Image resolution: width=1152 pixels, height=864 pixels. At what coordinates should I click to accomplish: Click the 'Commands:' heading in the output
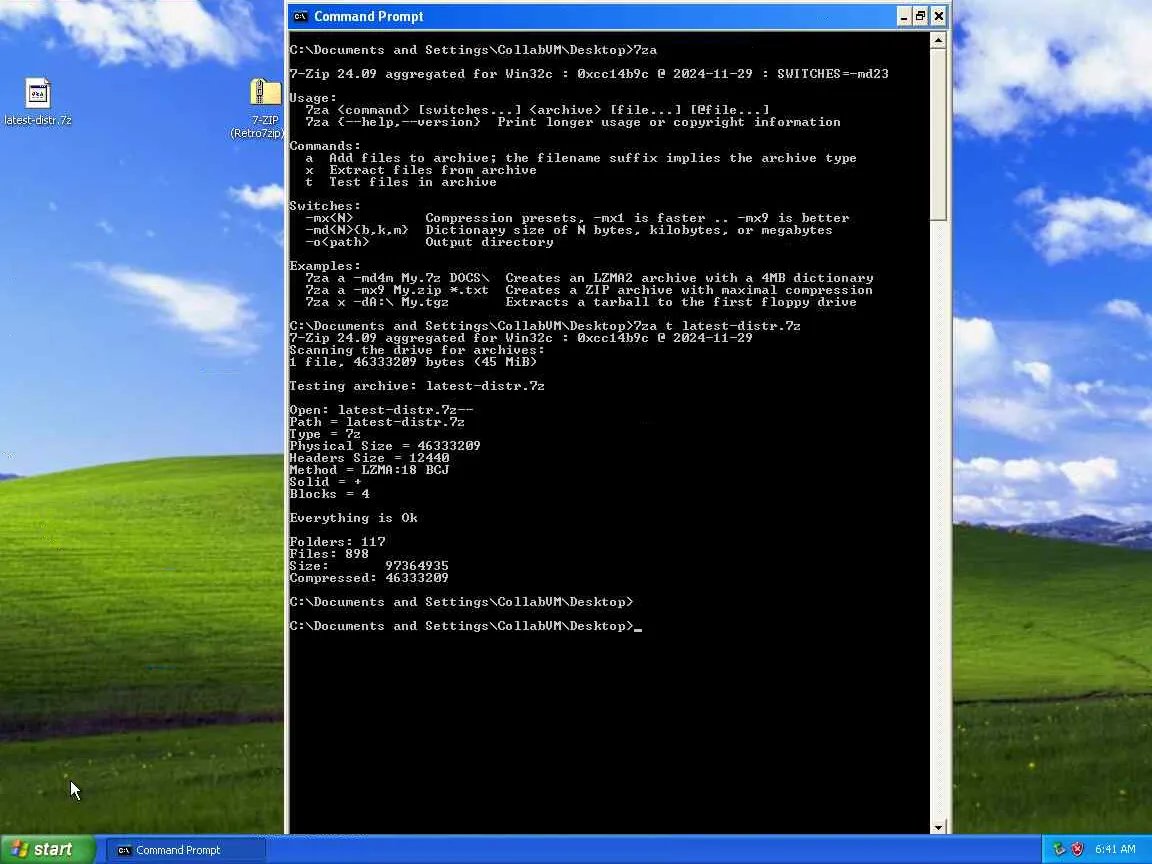coord(325,145)
